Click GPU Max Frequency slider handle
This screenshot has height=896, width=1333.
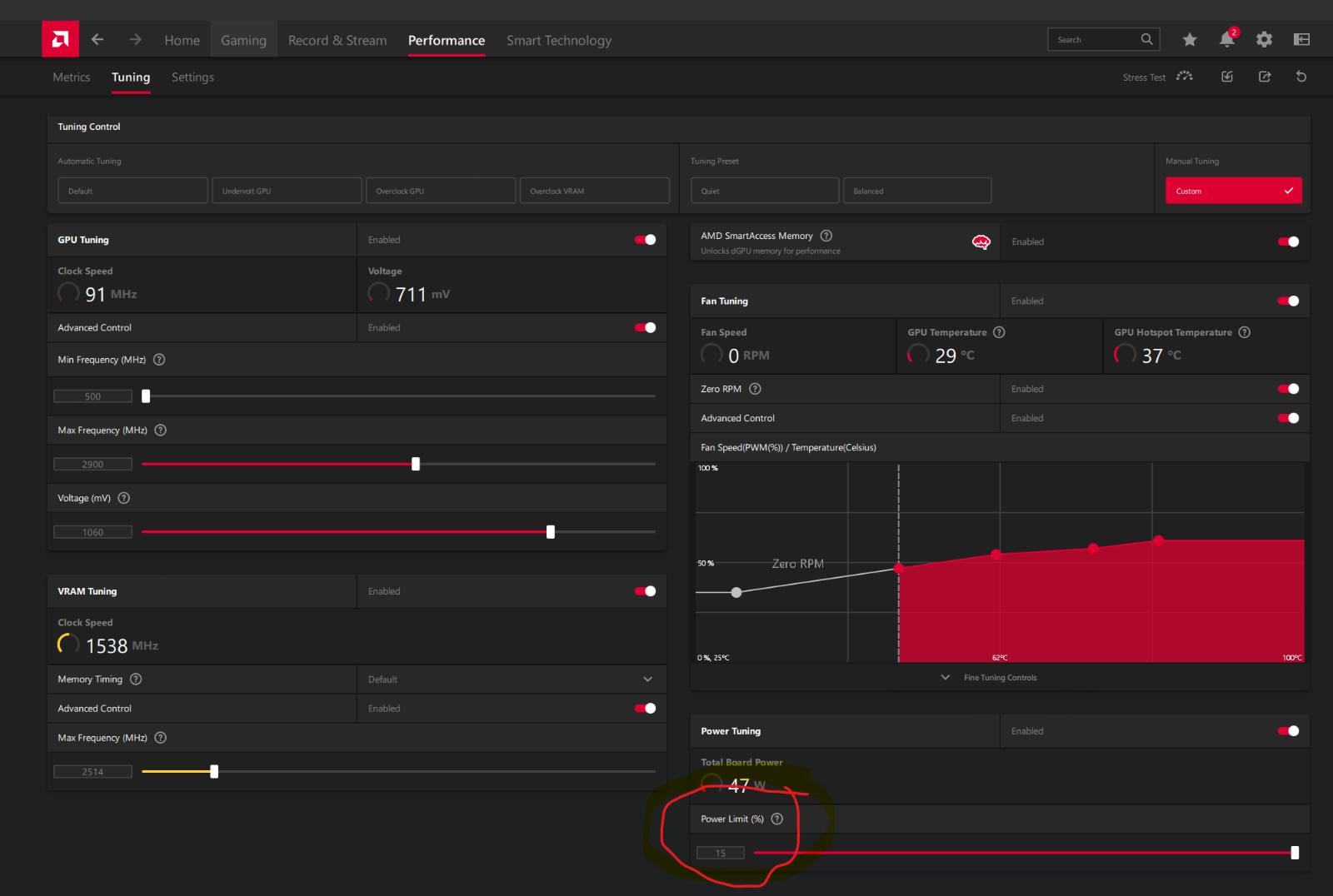[x=416, y=464]
